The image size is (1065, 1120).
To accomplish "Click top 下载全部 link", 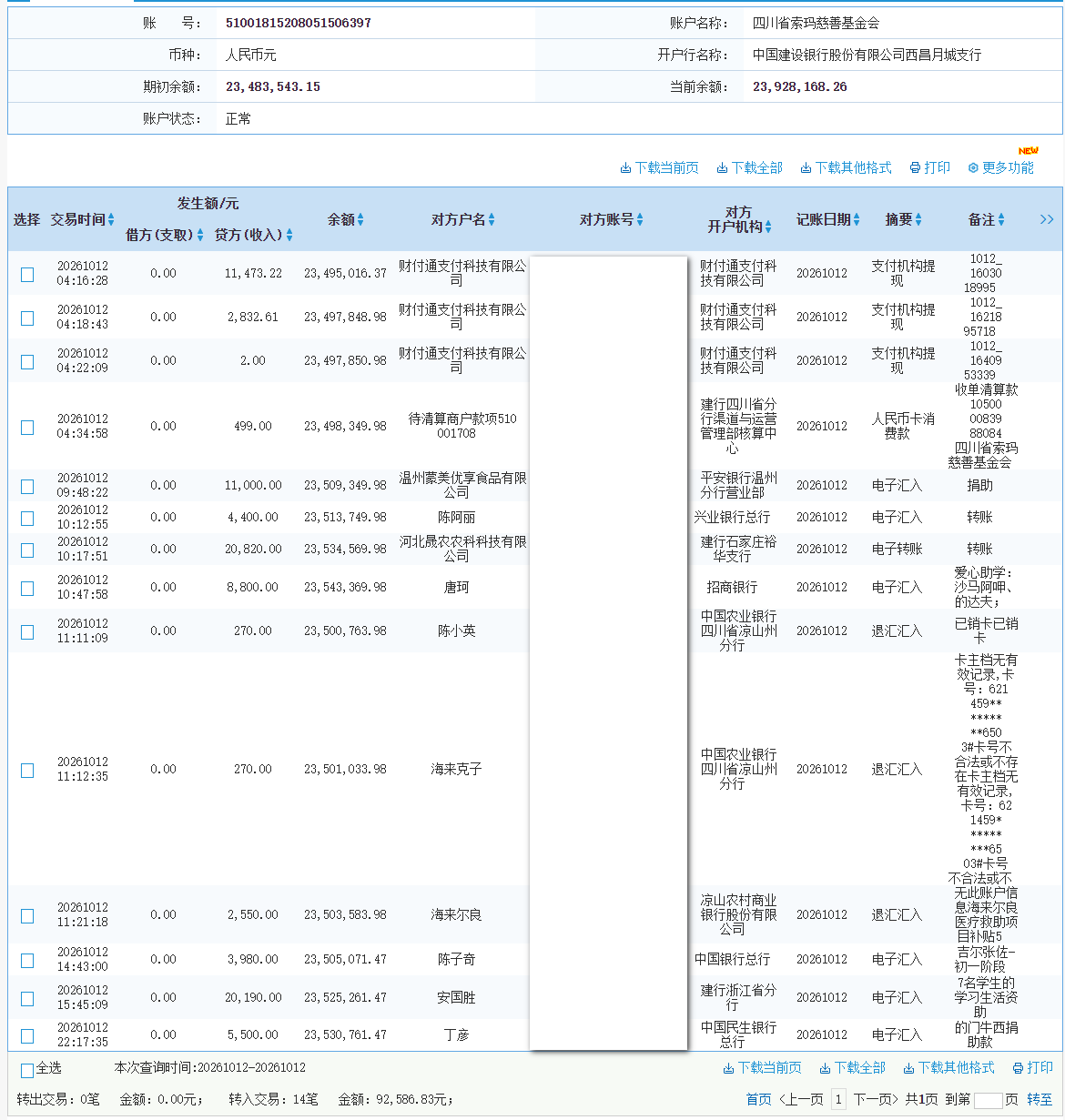I will click(x=750, y=167).
